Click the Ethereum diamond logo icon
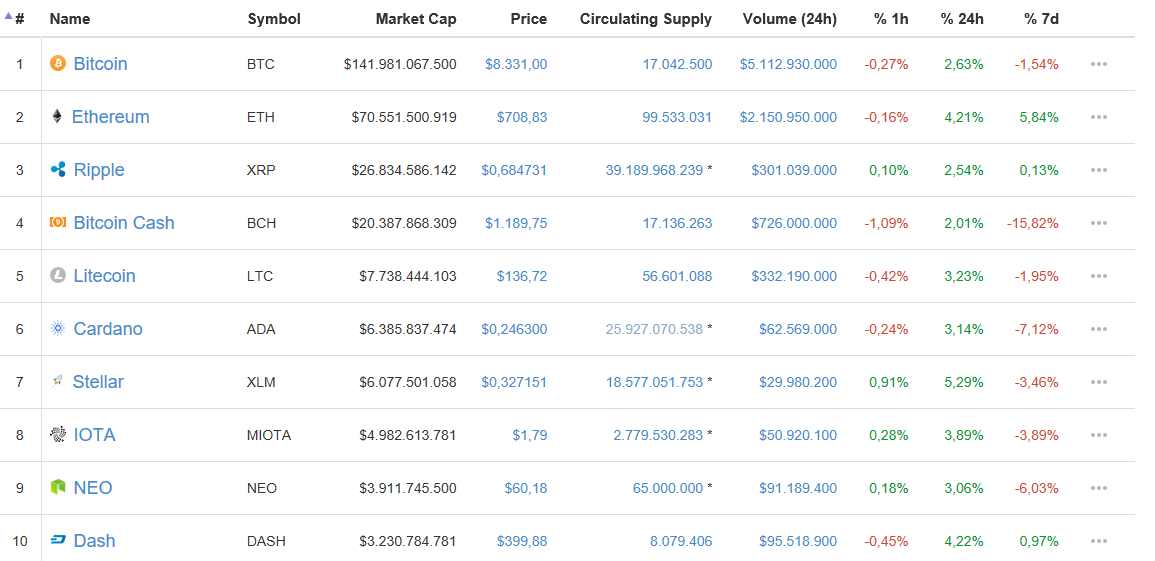1155x561 pixels. point(57,117)
